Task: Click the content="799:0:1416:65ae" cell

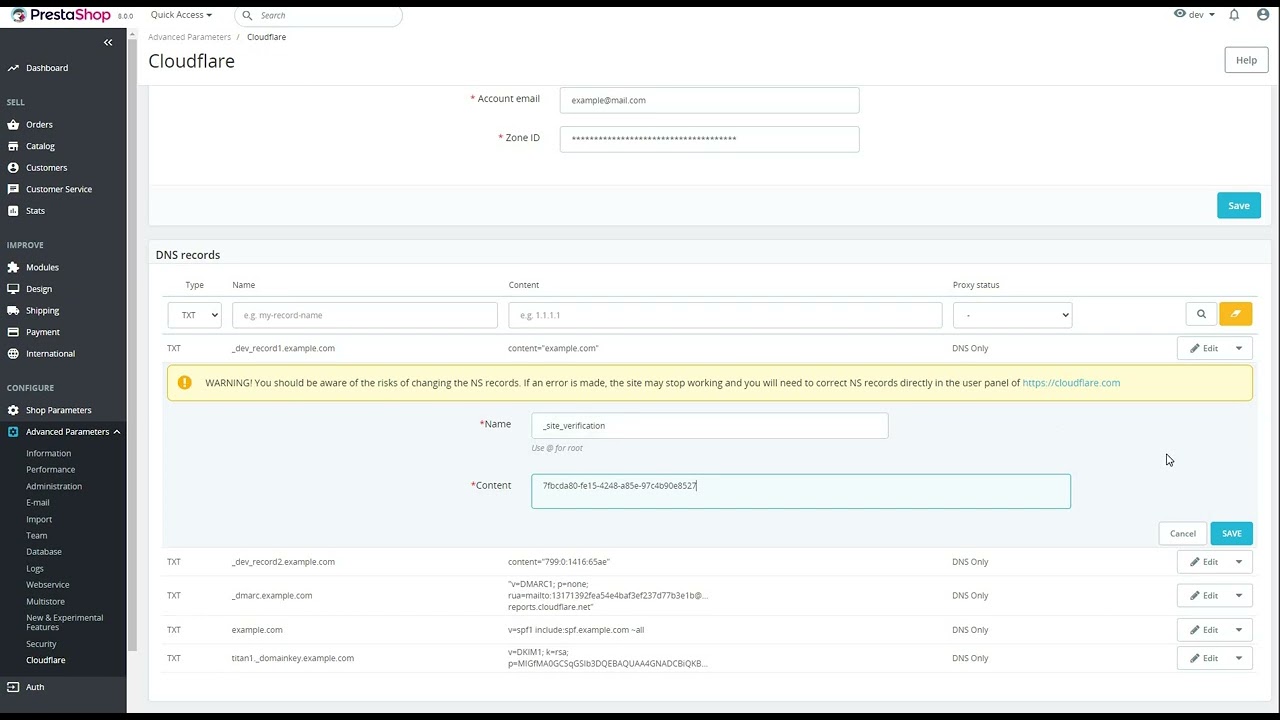Action: [558, 562]
